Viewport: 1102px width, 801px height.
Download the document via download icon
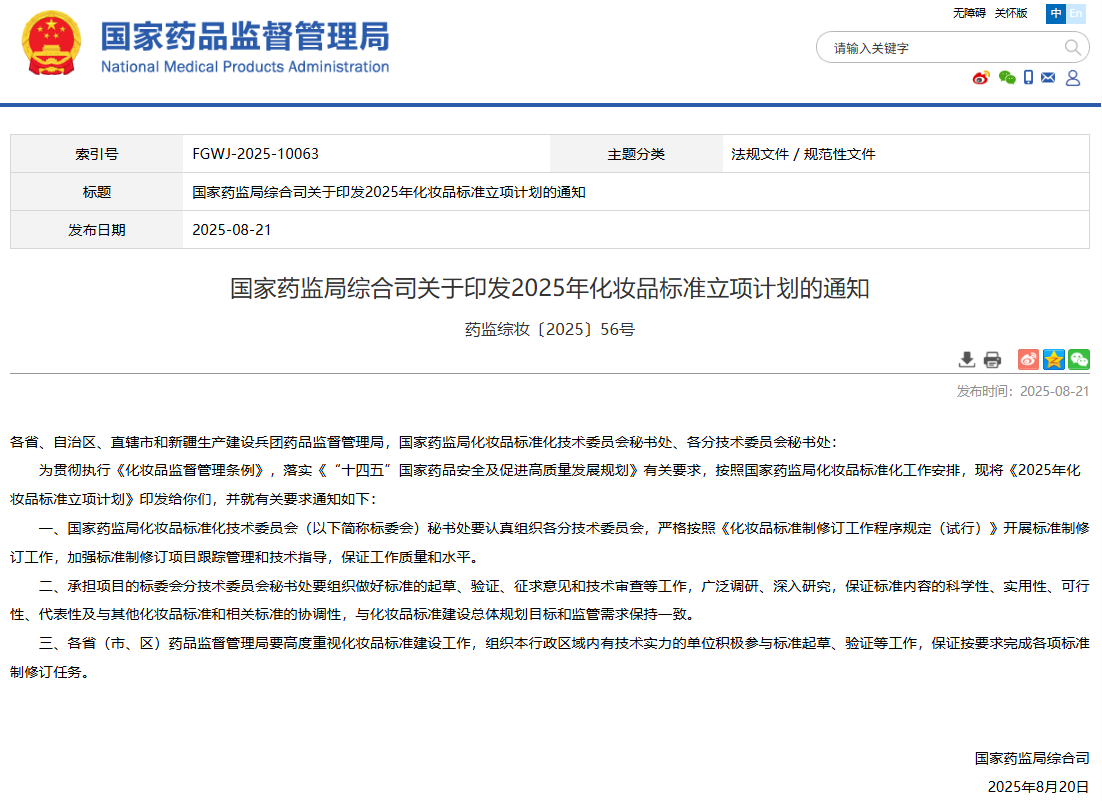tap(967, 360)
